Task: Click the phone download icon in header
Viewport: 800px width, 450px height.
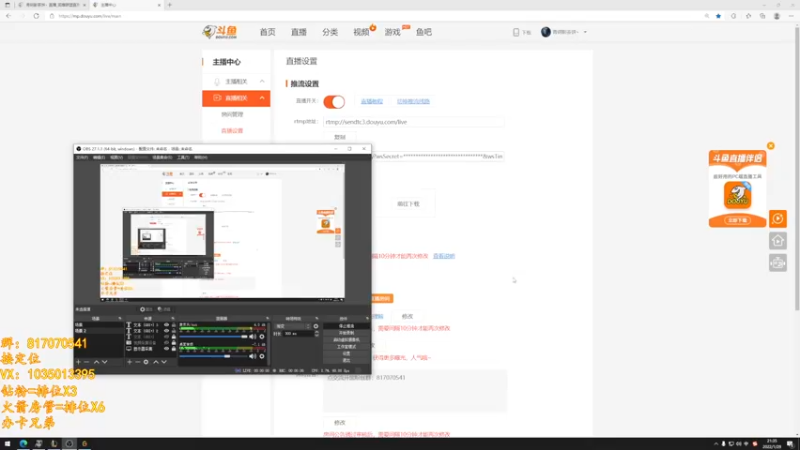Action: pos(516,32)
